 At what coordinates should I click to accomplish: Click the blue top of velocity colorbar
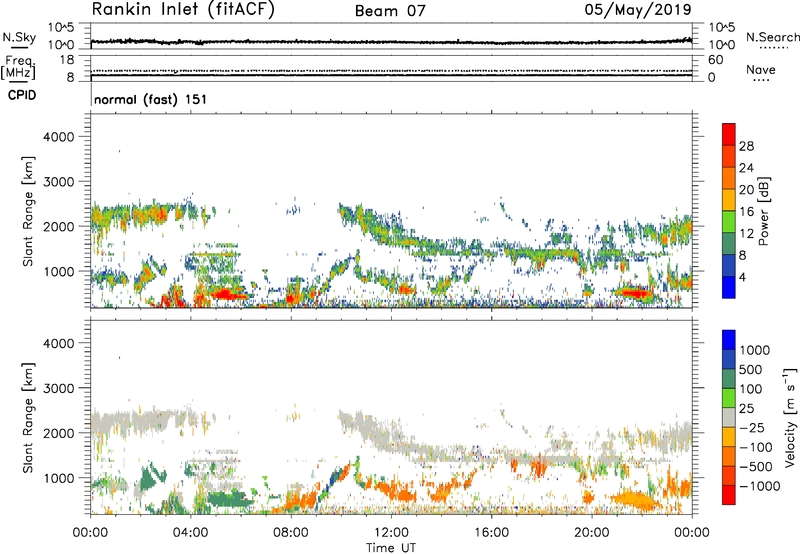729,340
